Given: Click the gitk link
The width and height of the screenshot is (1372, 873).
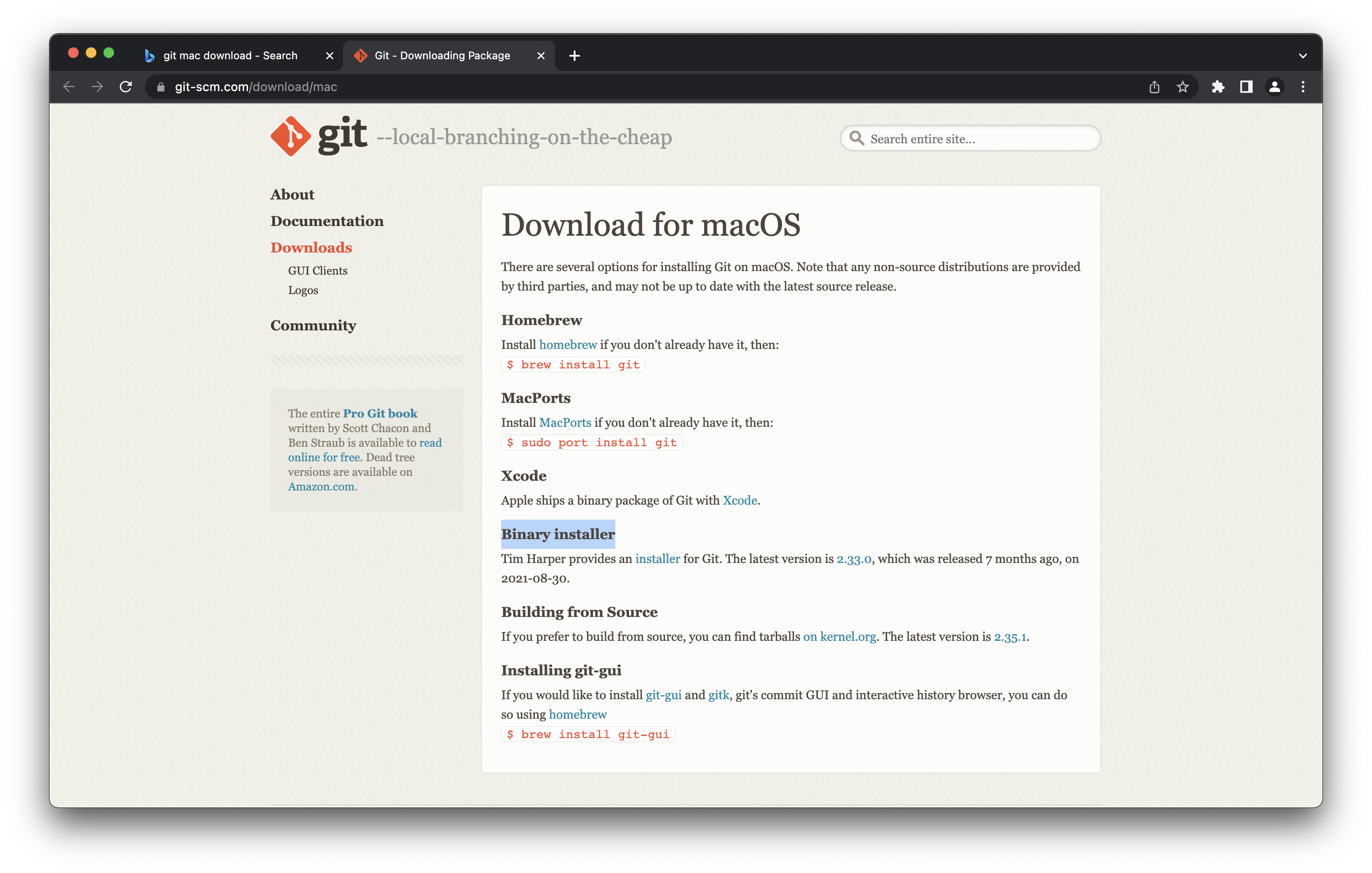Looking at the screenshot, I should coord(718,695).
